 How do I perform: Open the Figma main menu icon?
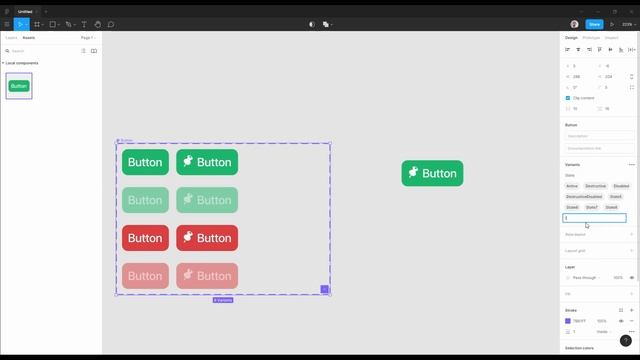click(x=7, y=24)
